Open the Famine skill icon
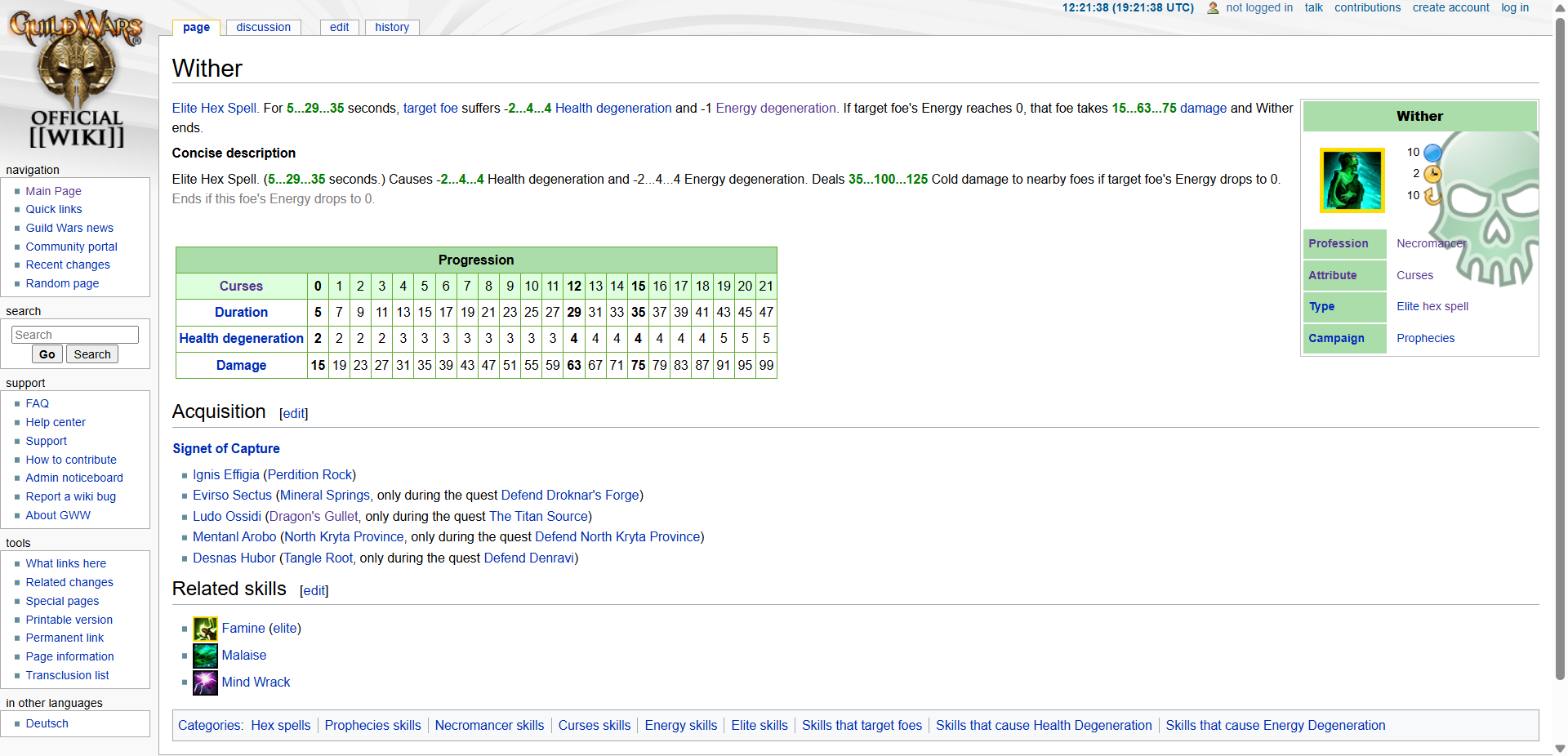 [205, 629]
